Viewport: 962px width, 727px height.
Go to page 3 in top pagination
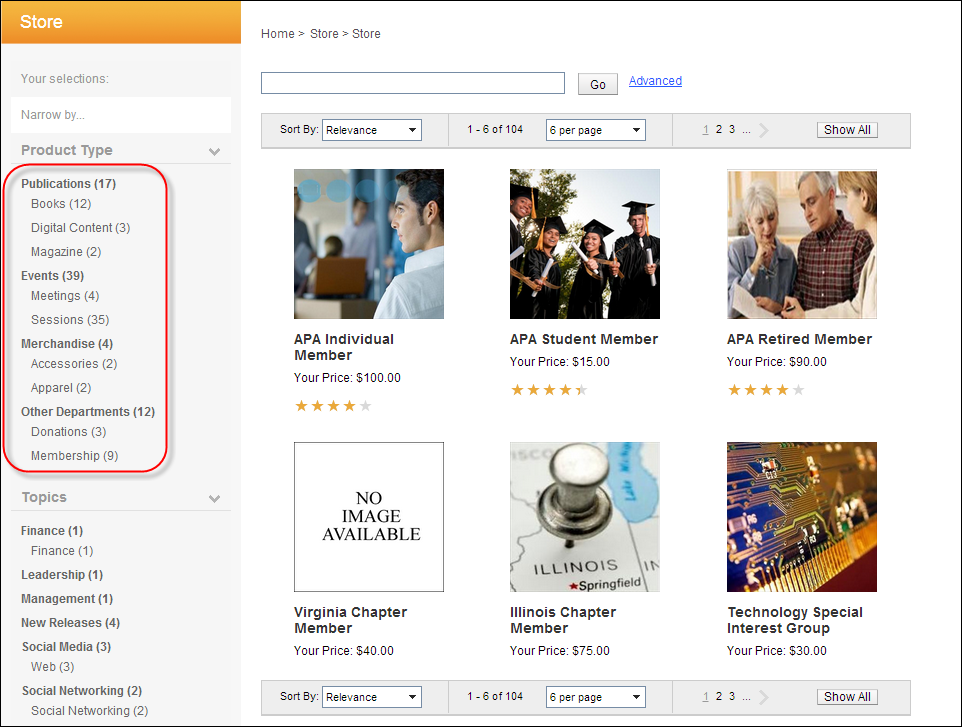pos(732,129)
